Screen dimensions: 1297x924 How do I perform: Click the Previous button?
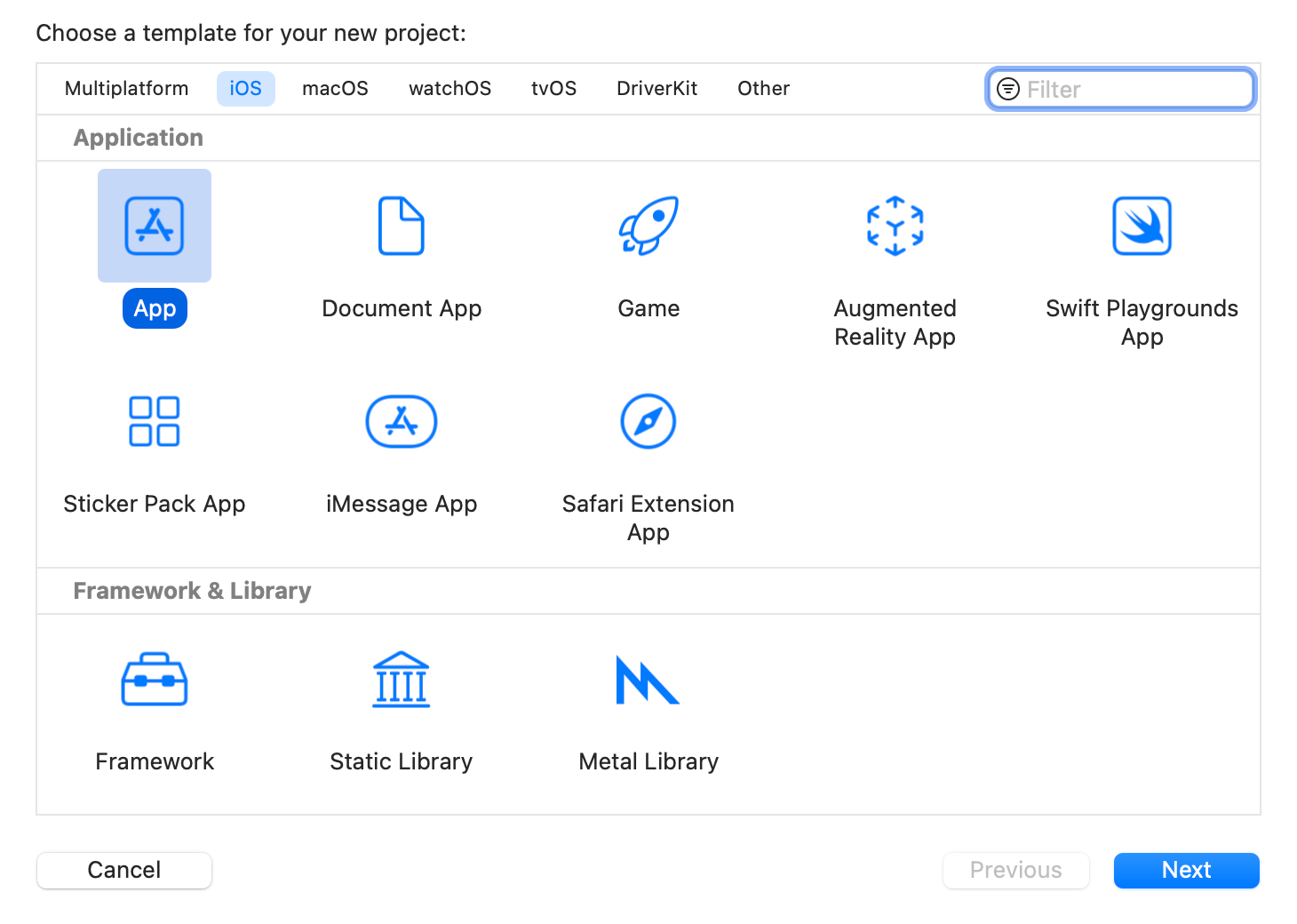(x=1016, y=870)
